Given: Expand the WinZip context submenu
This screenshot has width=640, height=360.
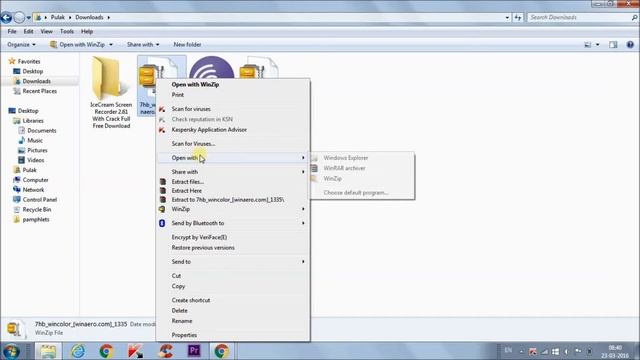Looking at the screenshot, I should [x=233, y=209].
